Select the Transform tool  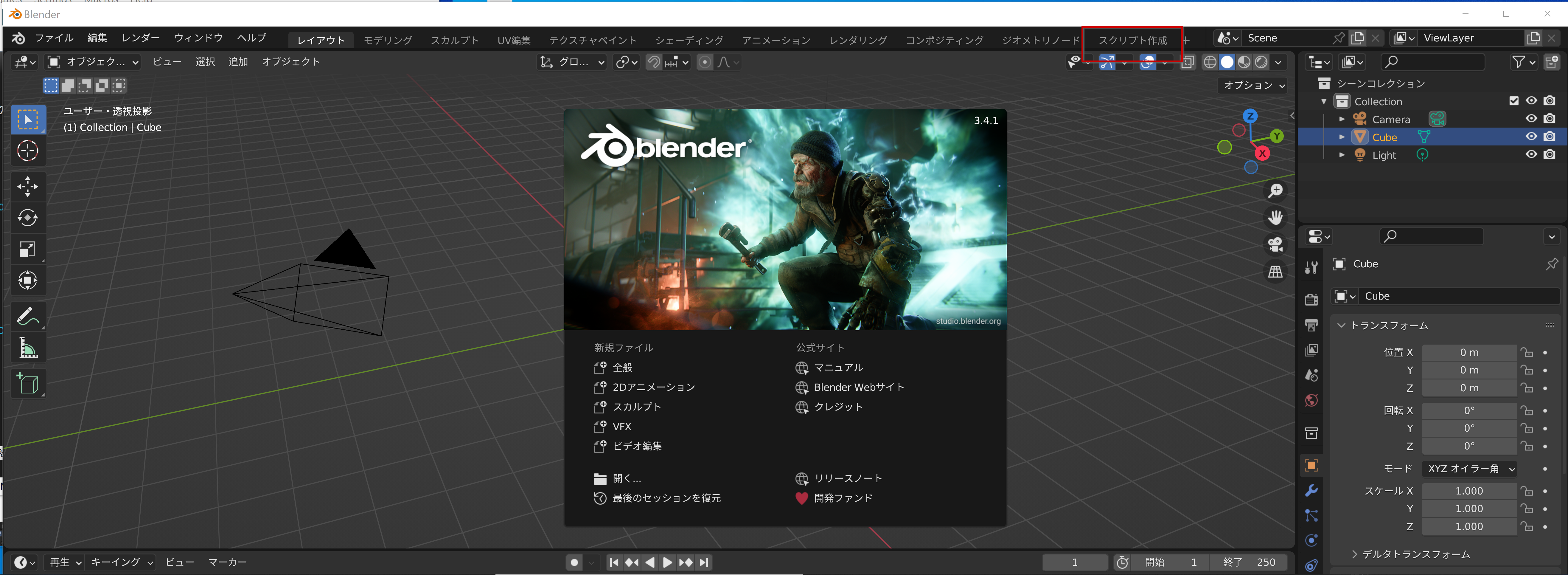pyautogui.click(x=27, y=280)
